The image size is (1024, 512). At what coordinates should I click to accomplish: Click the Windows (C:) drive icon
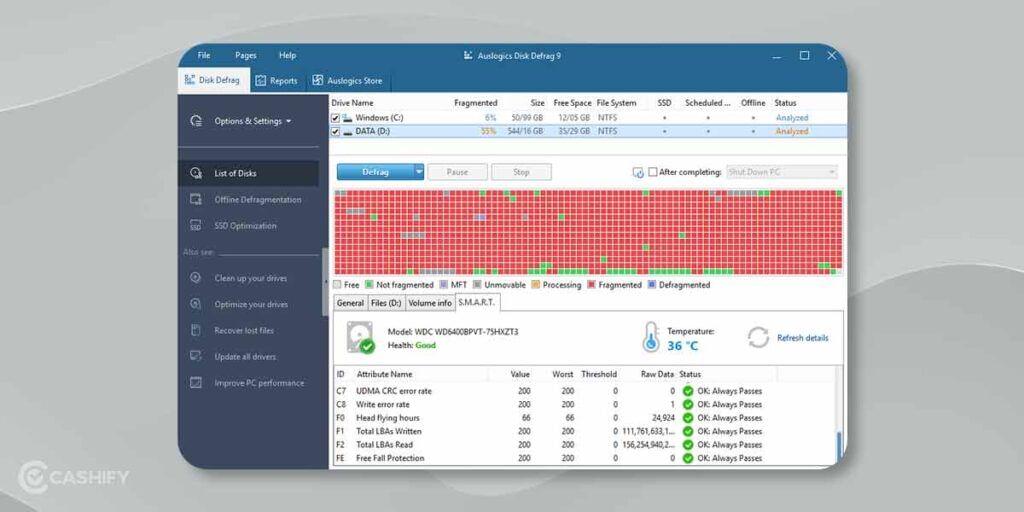(x=348, y=118)
